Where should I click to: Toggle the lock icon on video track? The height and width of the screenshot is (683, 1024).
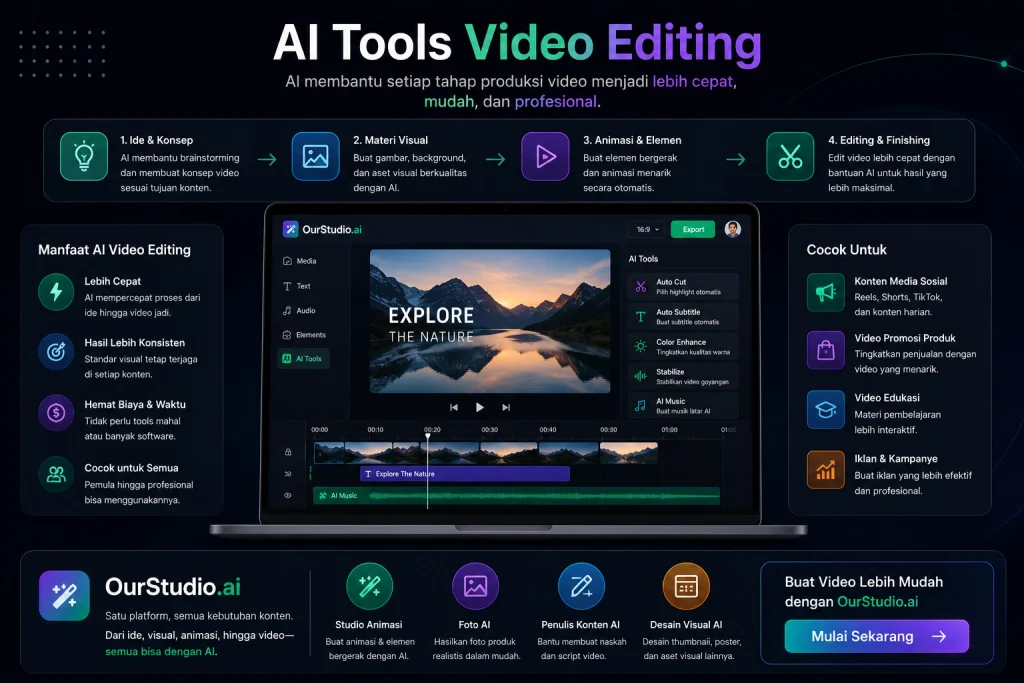point(288,452)
